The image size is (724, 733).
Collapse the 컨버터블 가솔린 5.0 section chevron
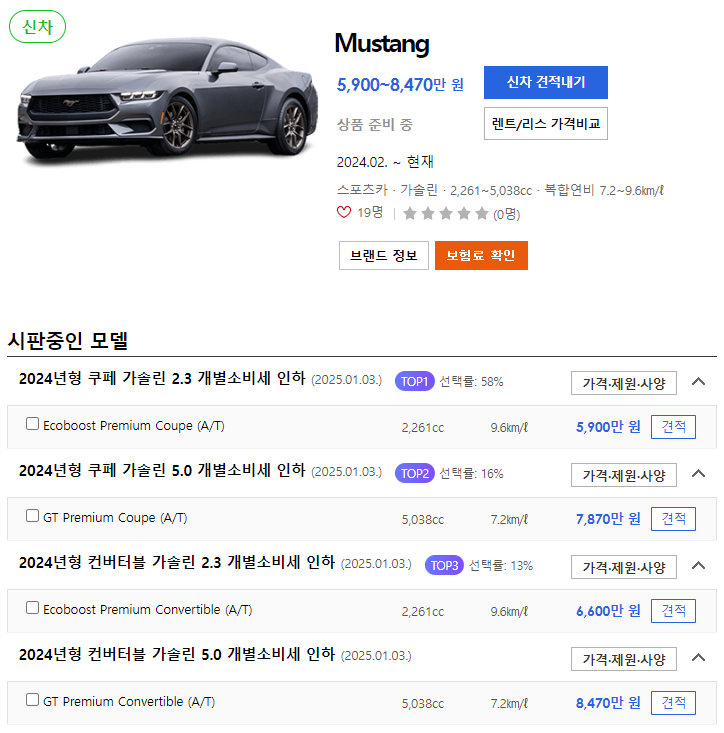click(698, 658)
